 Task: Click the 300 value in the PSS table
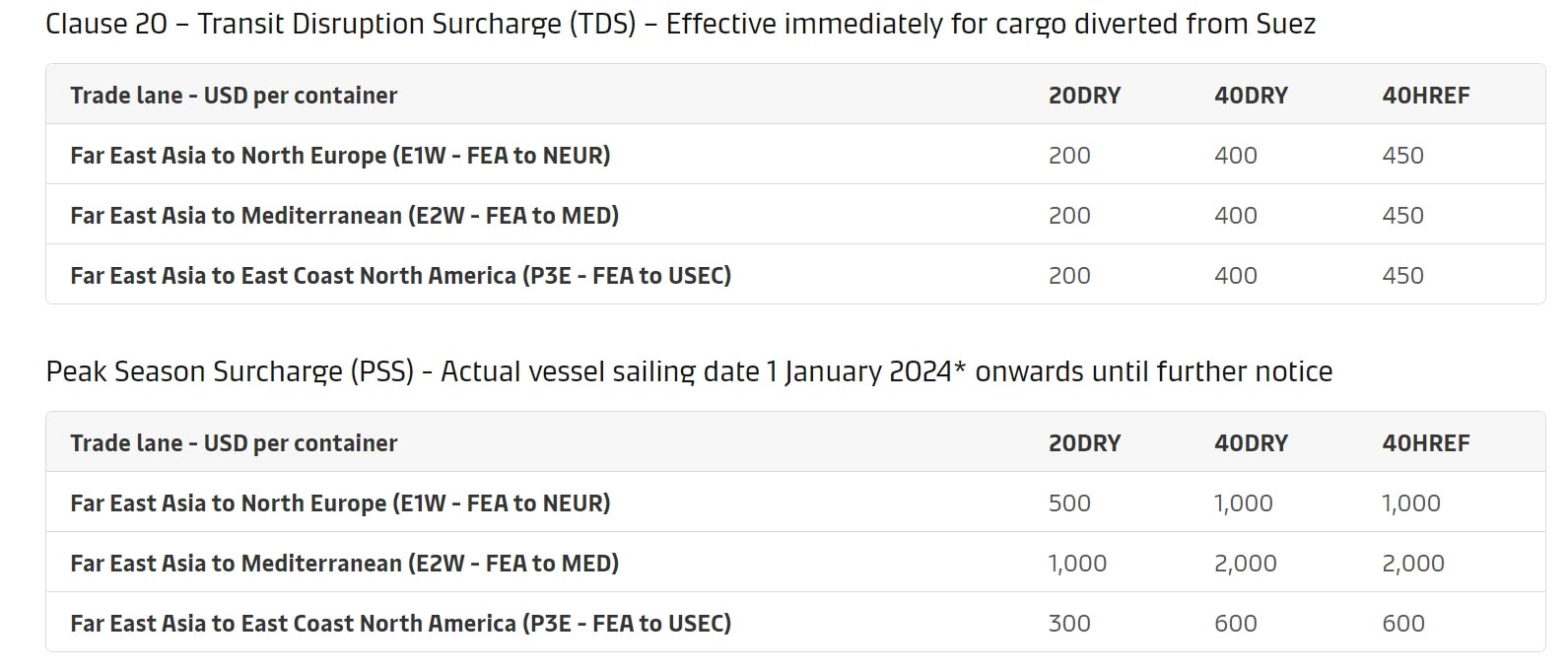pos(1069,624)
